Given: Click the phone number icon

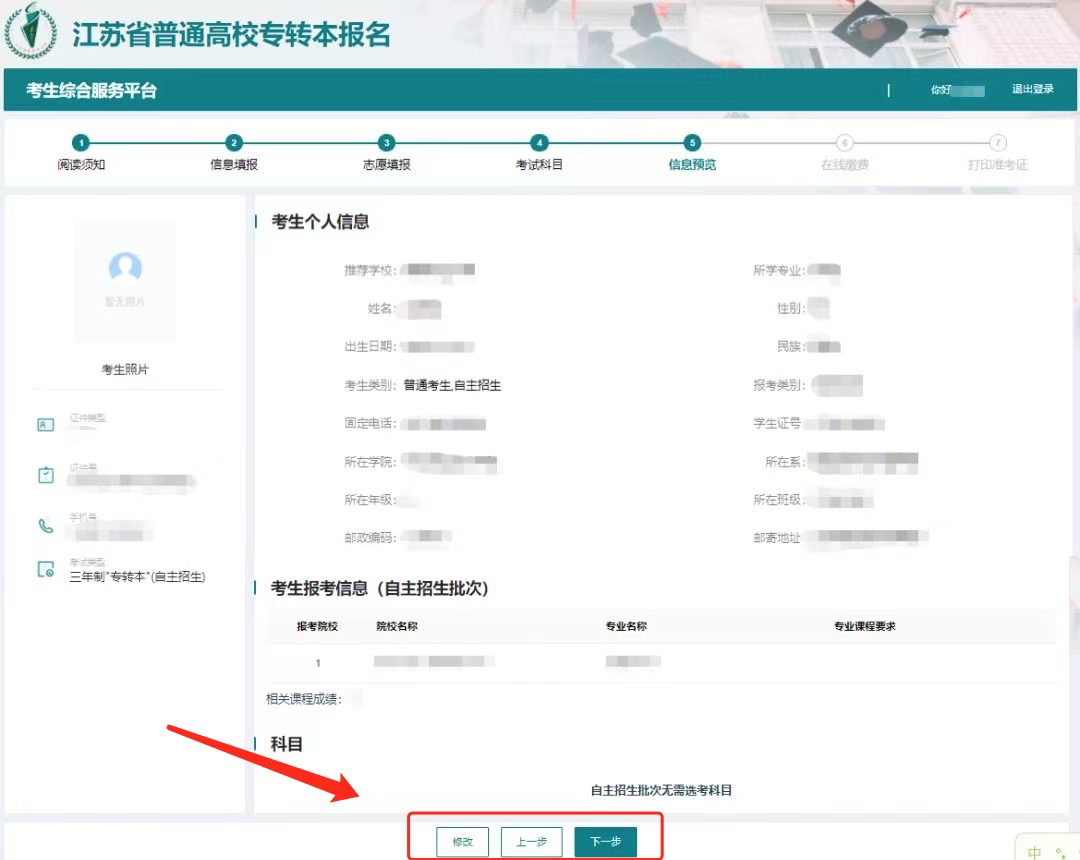Looking at the screenshot, I should [45, 526].
